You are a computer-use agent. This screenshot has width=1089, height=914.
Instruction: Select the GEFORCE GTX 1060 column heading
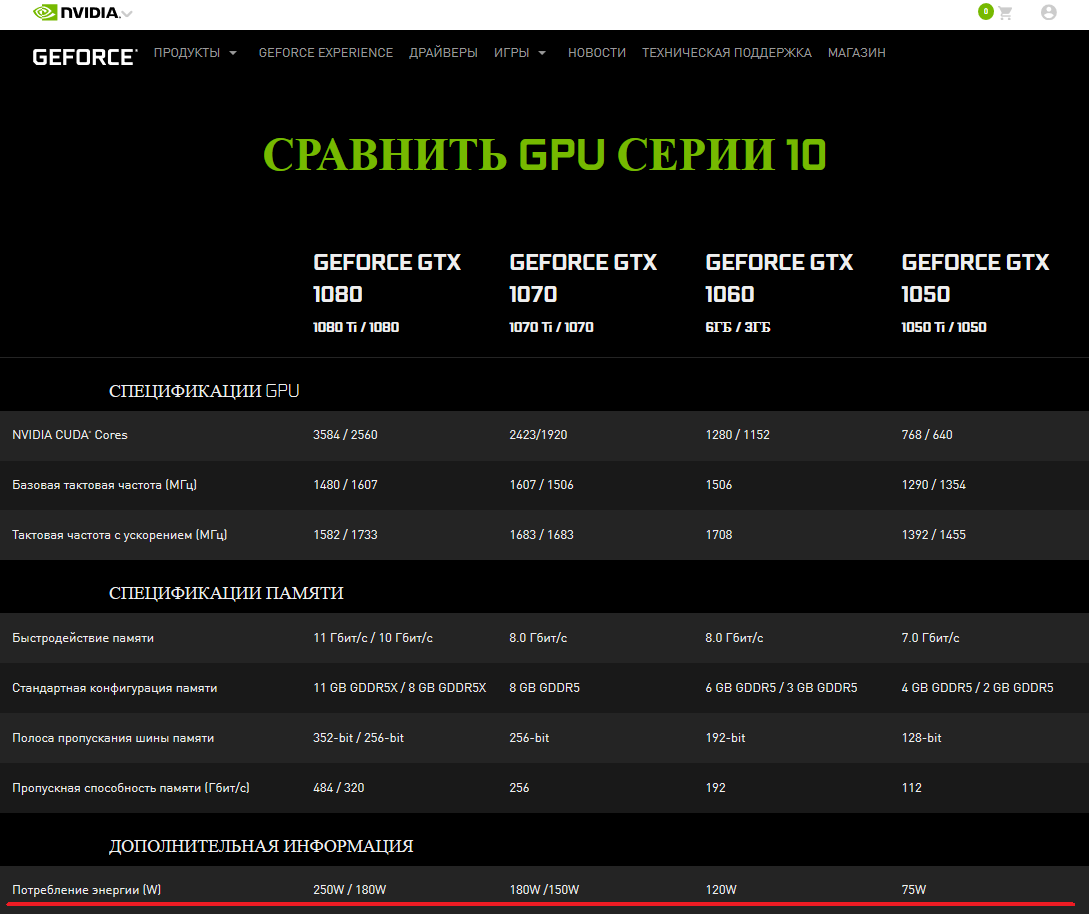click(x=779, y=278)
